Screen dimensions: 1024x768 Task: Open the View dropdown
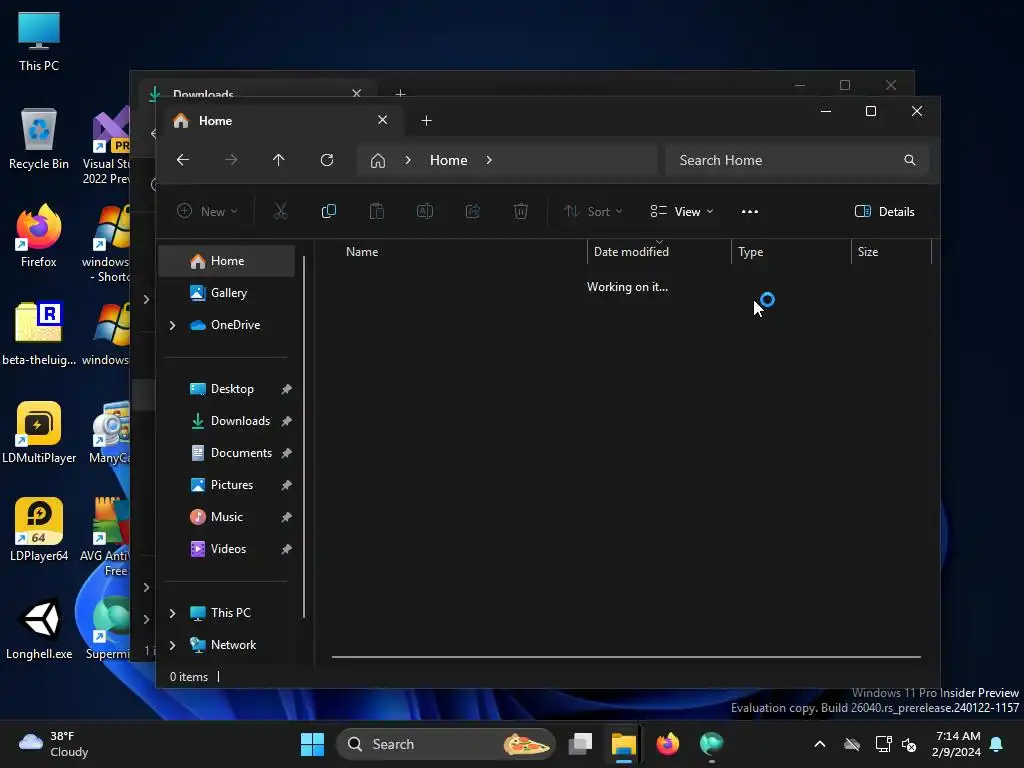pyautogui.click(x=682, y=212)
